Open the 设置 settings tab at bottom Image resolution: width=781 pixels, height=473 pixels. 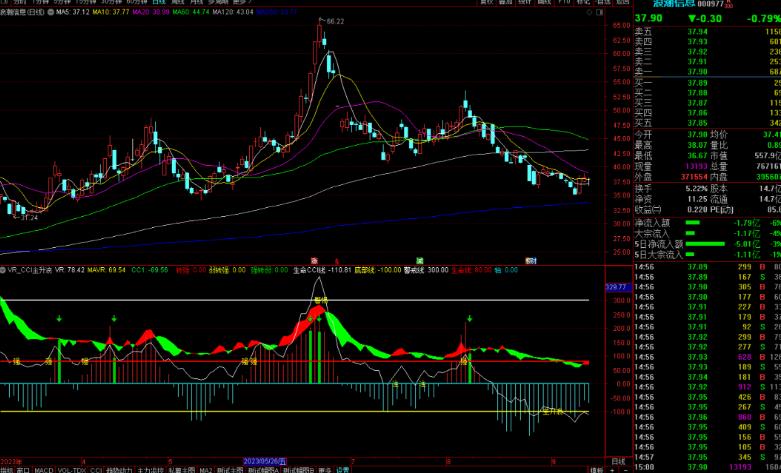(x=343, y=470)
